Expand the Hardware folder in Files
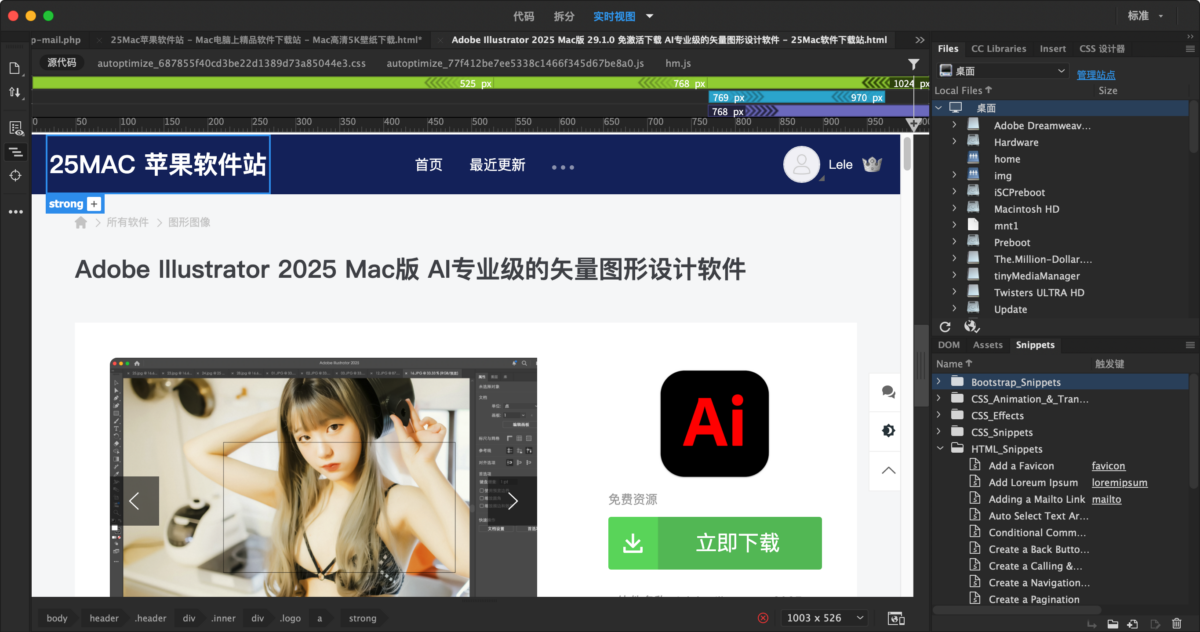Viewport: 1200px width, 632px height. [x=954, y=142]
